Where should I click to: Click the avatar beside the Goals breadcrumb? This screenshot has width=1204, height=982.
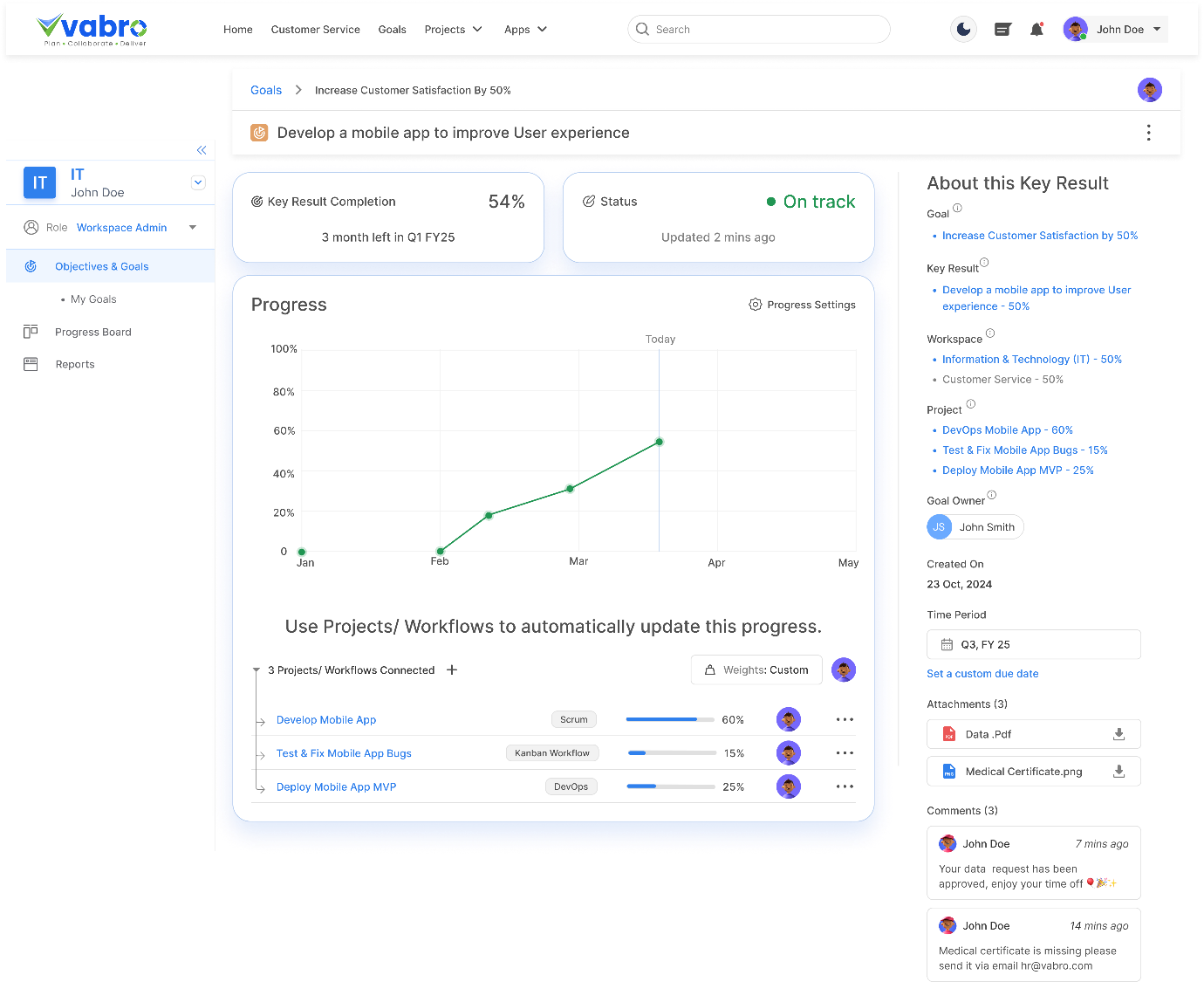click(x=1150, y=90)
